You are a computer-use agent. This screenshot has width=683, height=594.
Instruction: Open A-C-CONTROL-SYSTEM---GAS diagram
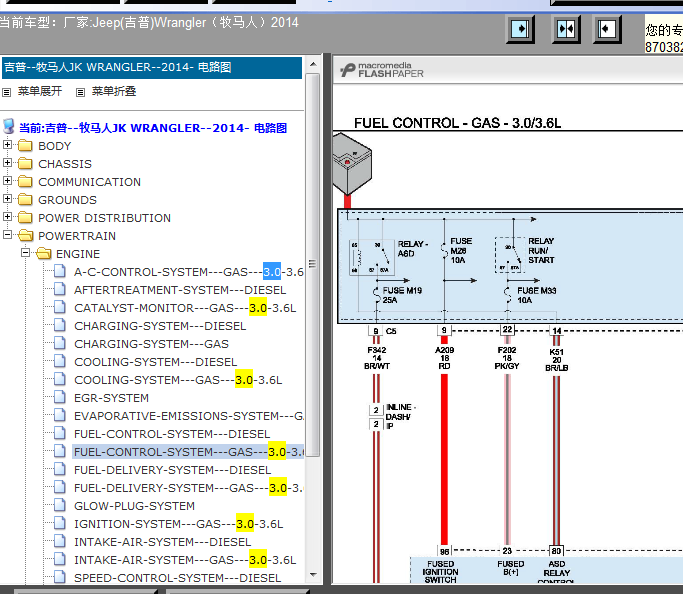[189, 272]
